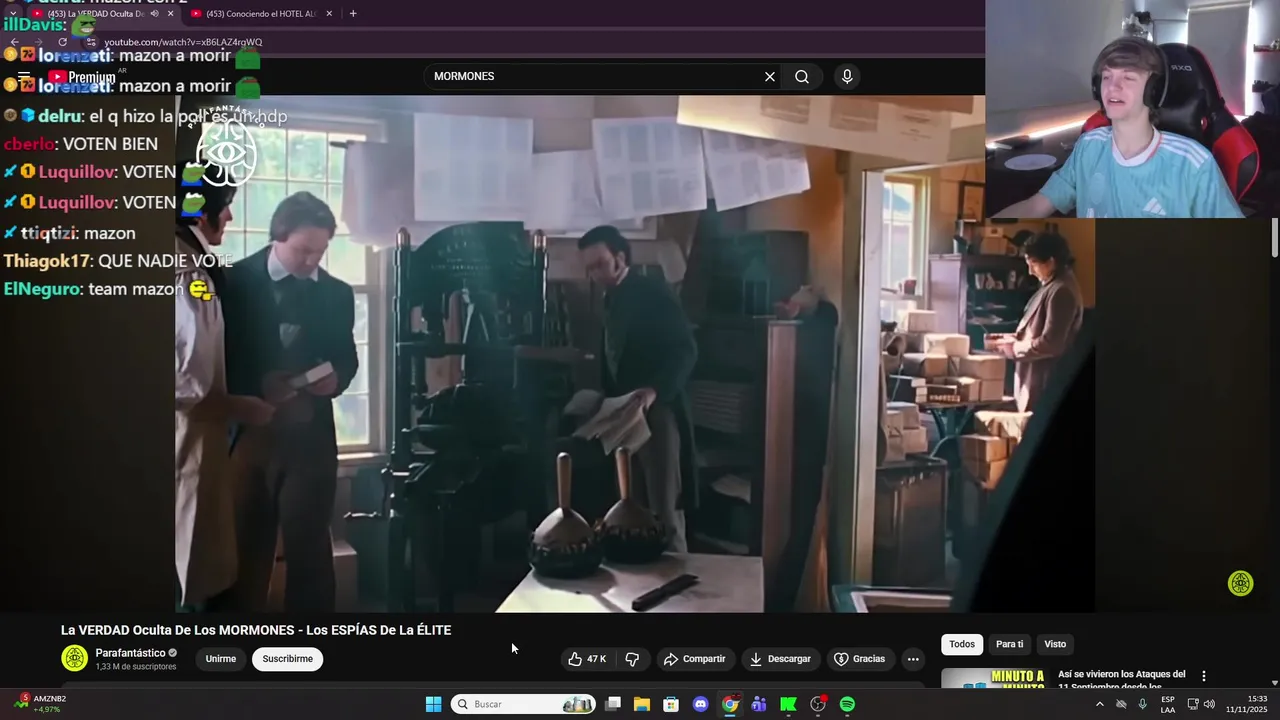Open a new browser tab
Screen dimensions: 1280x720
click(x=353, y=14)
